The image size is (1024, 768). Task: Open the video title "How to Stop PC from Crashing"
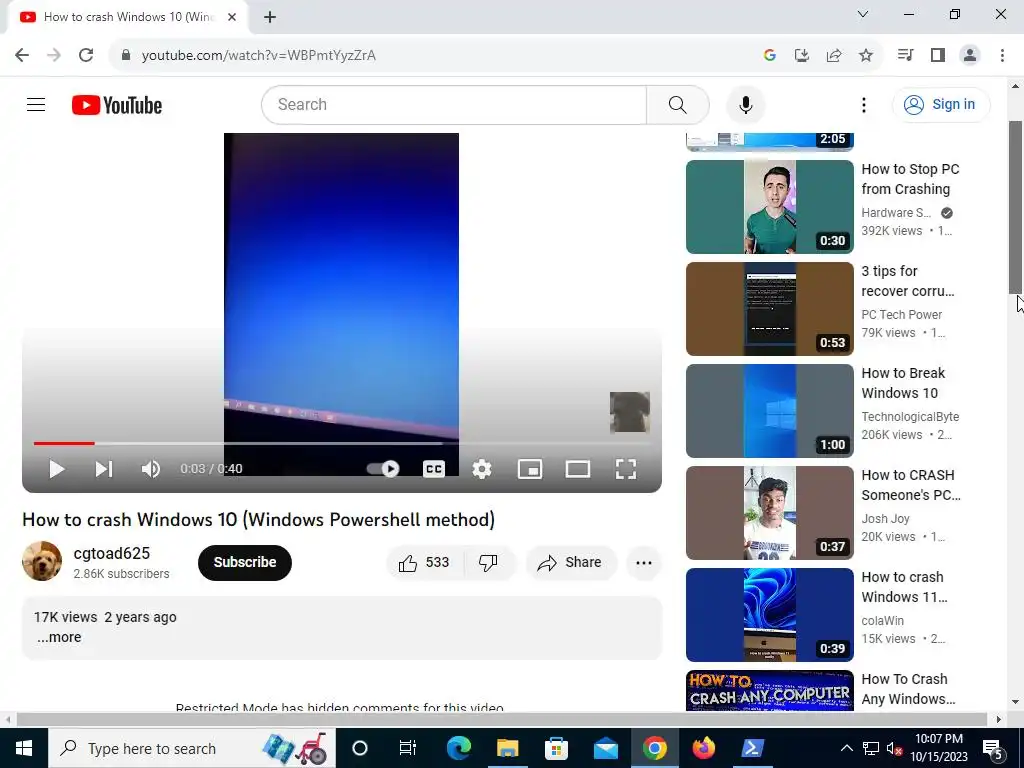[x=910, y=179]
